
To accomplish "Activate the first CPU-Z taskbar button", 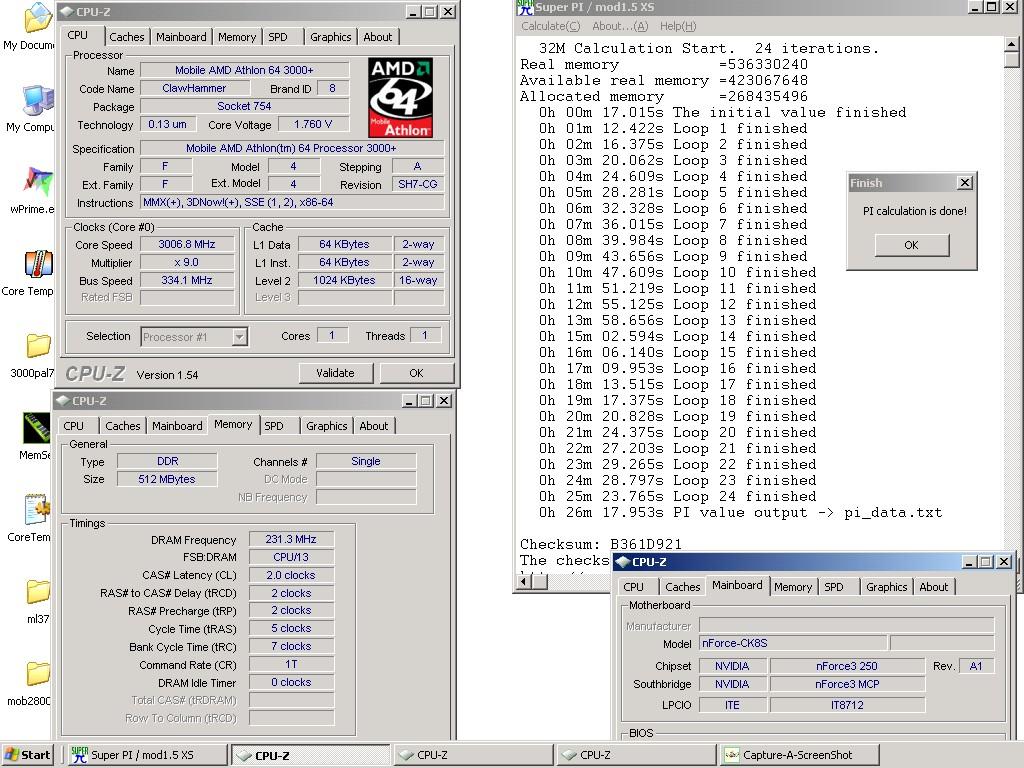I will 310,755.
